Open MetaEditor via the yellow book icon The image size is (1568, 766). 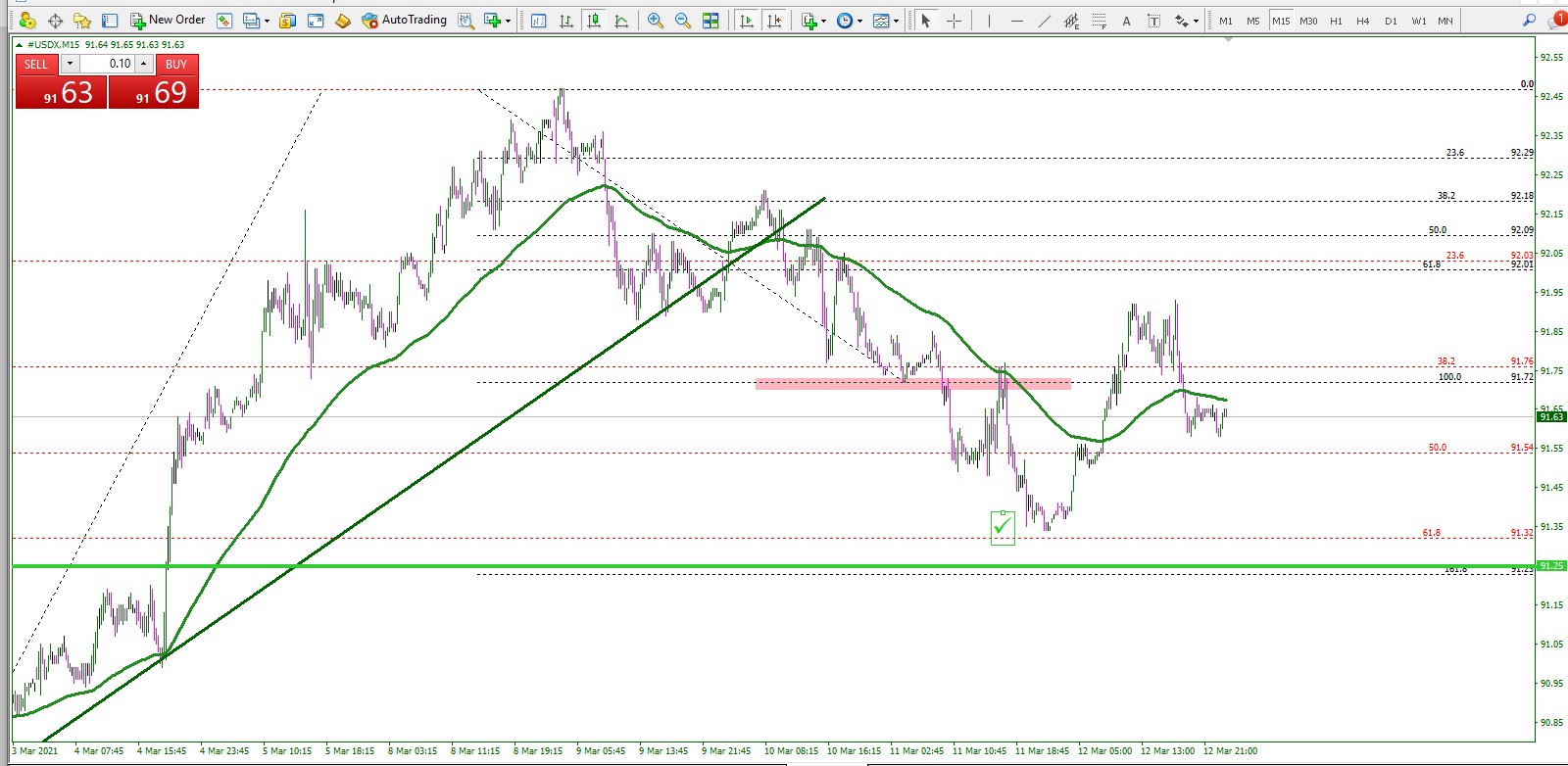[343, 20]
